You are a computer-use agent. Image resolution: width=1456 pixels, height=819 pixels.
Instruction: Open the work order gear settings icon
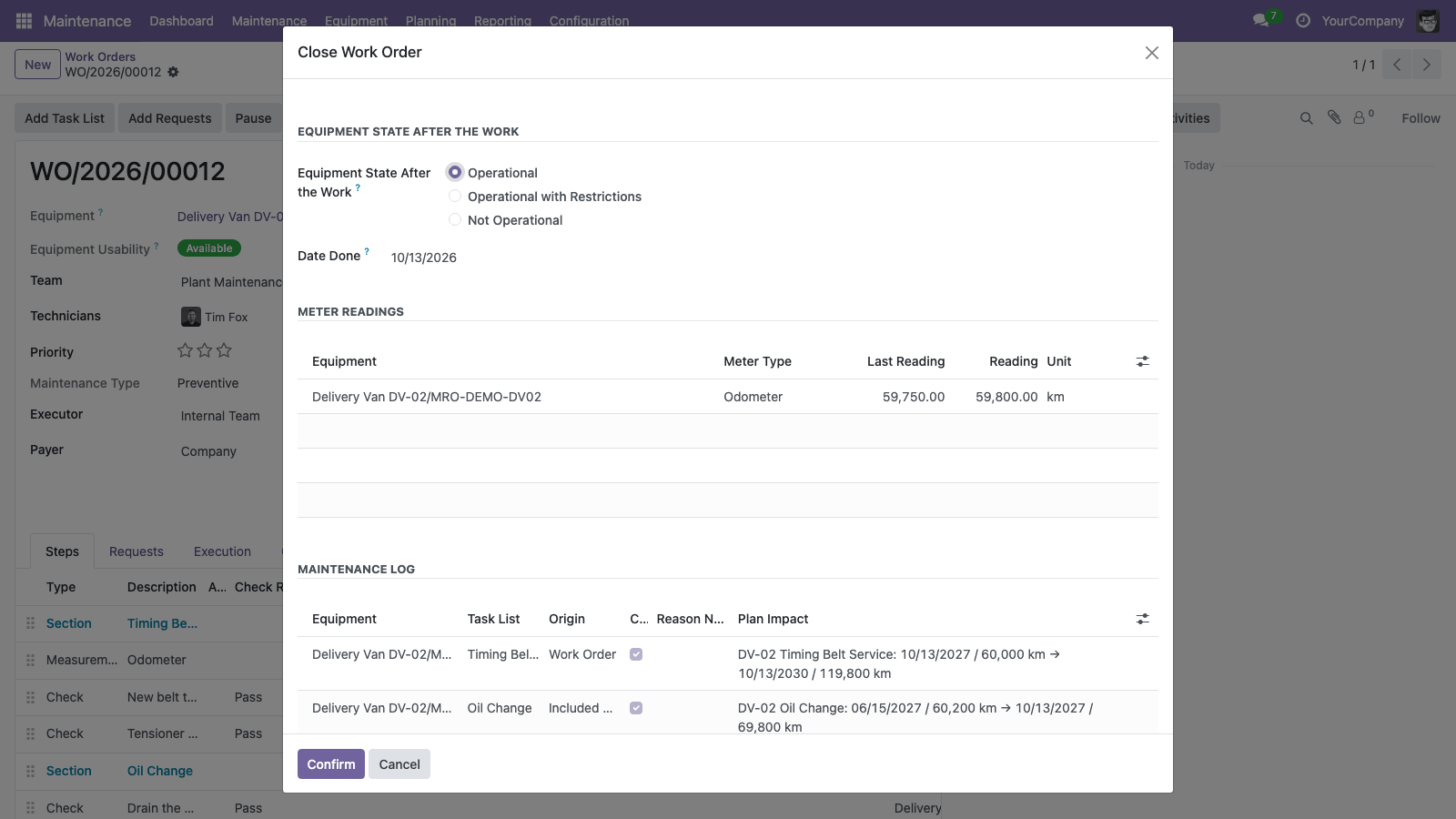(x=173, y=72)
